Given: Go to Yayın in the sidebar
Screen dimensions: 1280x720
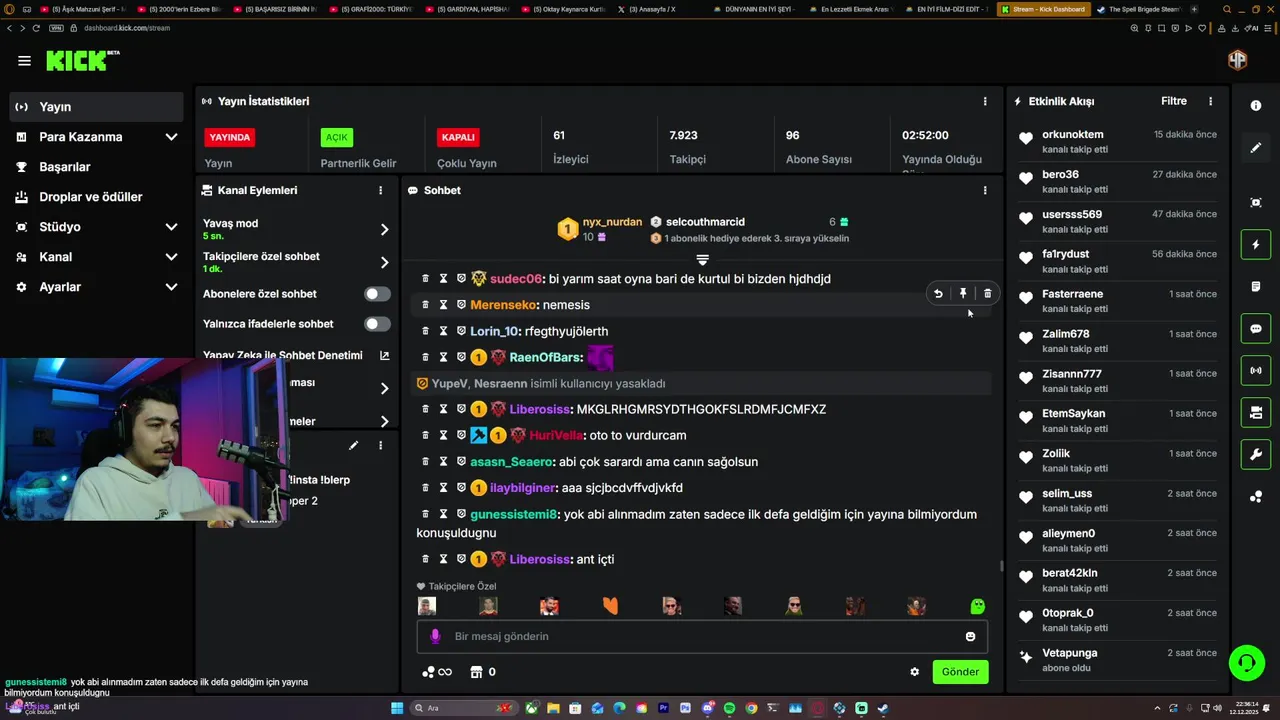Looking at the screenshot, I should pyautogui.click(x=96, y=107).
